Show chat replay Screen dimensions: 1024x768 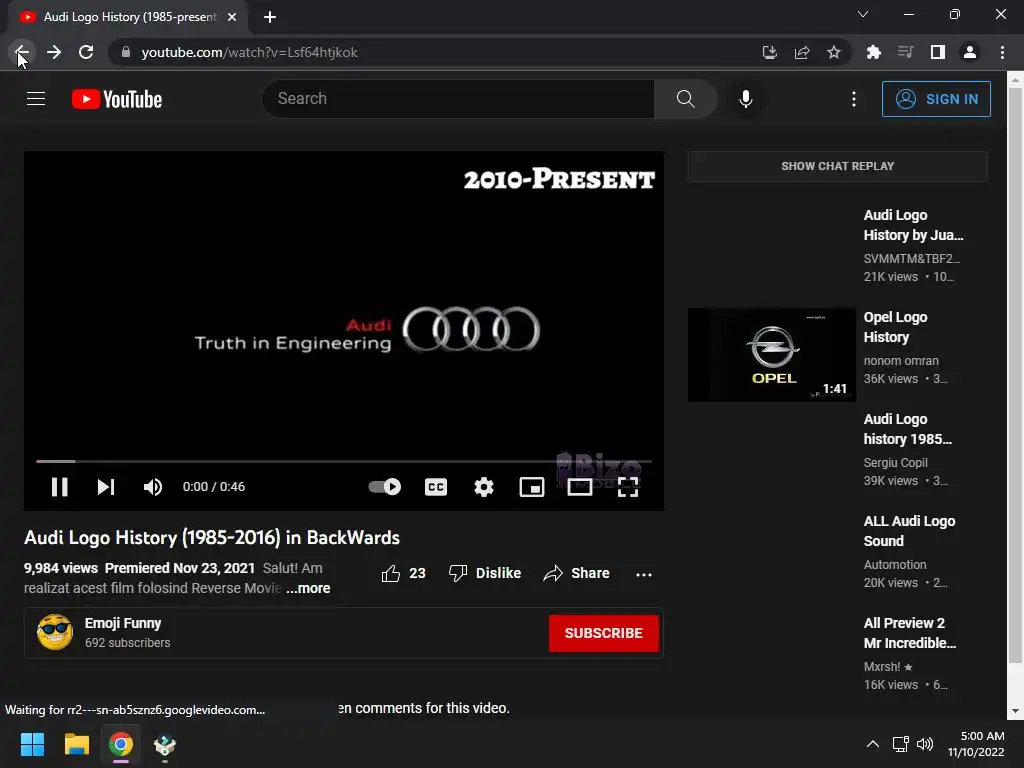(x=837, y=166)
